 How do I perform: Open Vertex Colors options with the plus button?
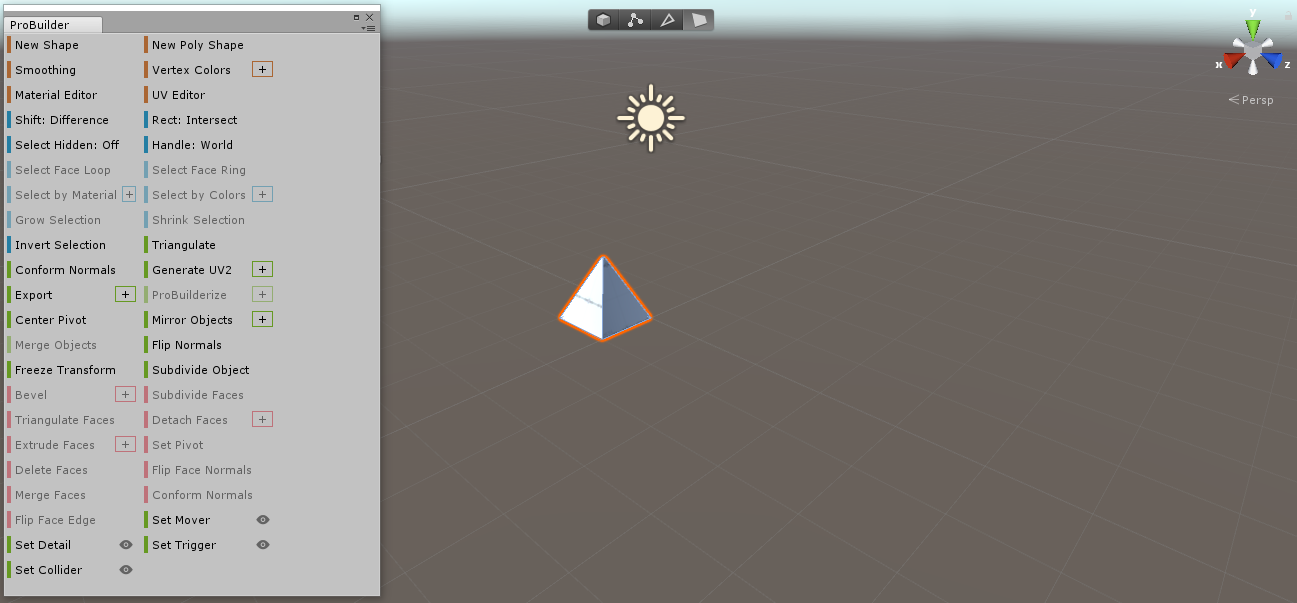pos(262,69)
